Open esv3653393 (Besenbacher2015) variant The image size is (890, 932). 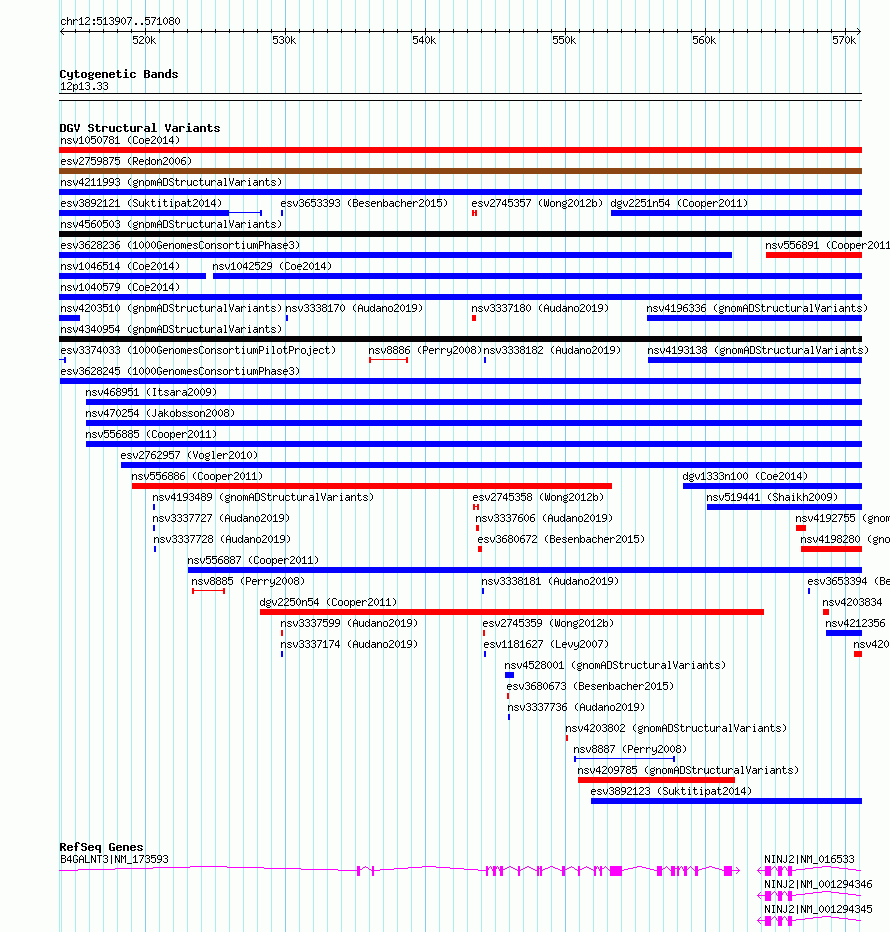click(364, 203)
